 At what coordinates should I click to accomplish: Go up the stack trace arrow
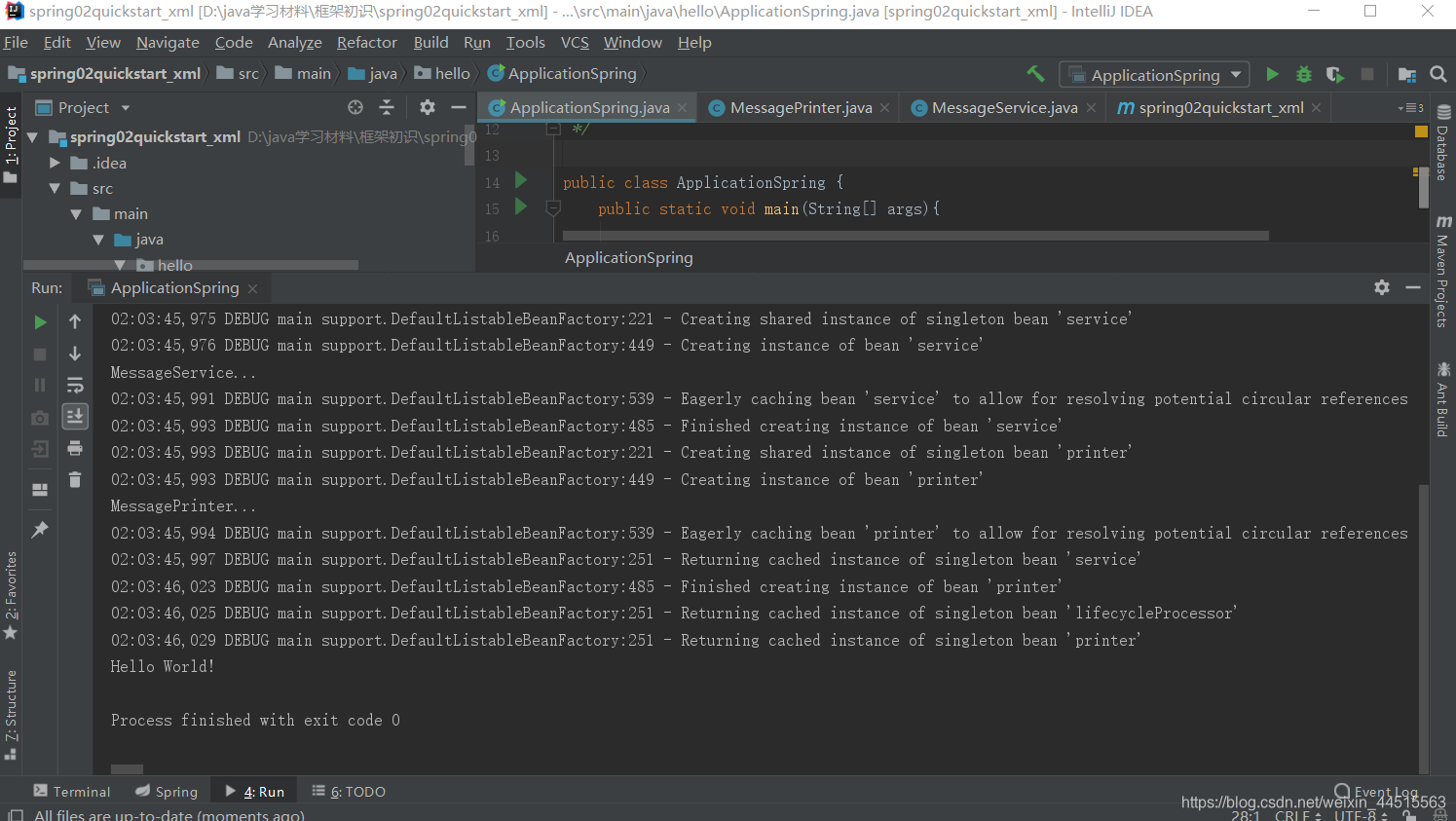[75, 321]
